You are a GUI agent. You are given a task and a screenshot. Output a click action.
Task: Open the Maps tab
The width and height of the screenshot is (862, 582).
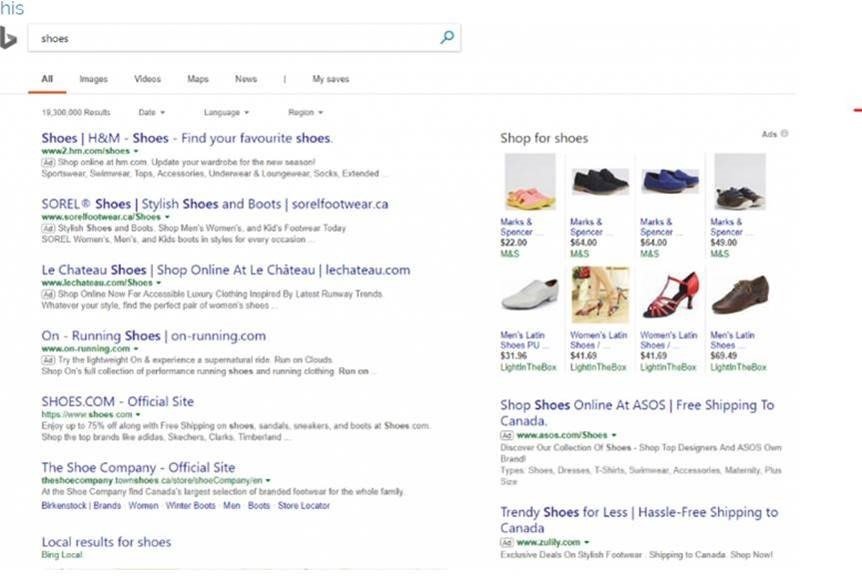click(198, 79)
